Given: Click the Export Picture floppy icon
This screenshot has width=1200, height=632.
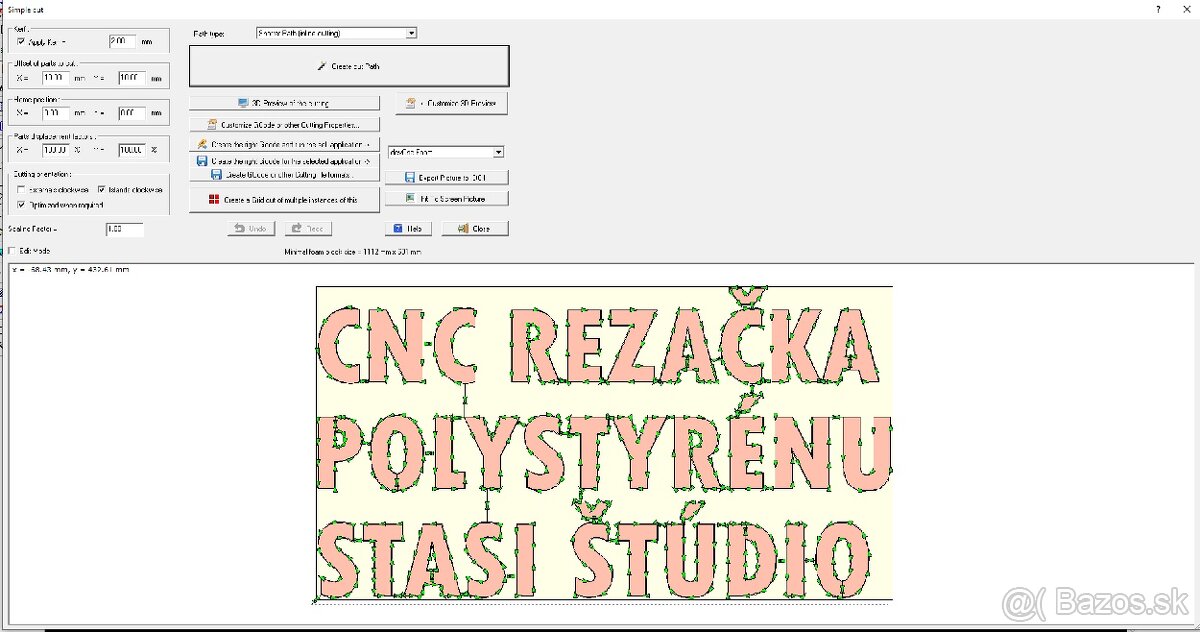Looking at the screenshot, I should tap(410, 176).
